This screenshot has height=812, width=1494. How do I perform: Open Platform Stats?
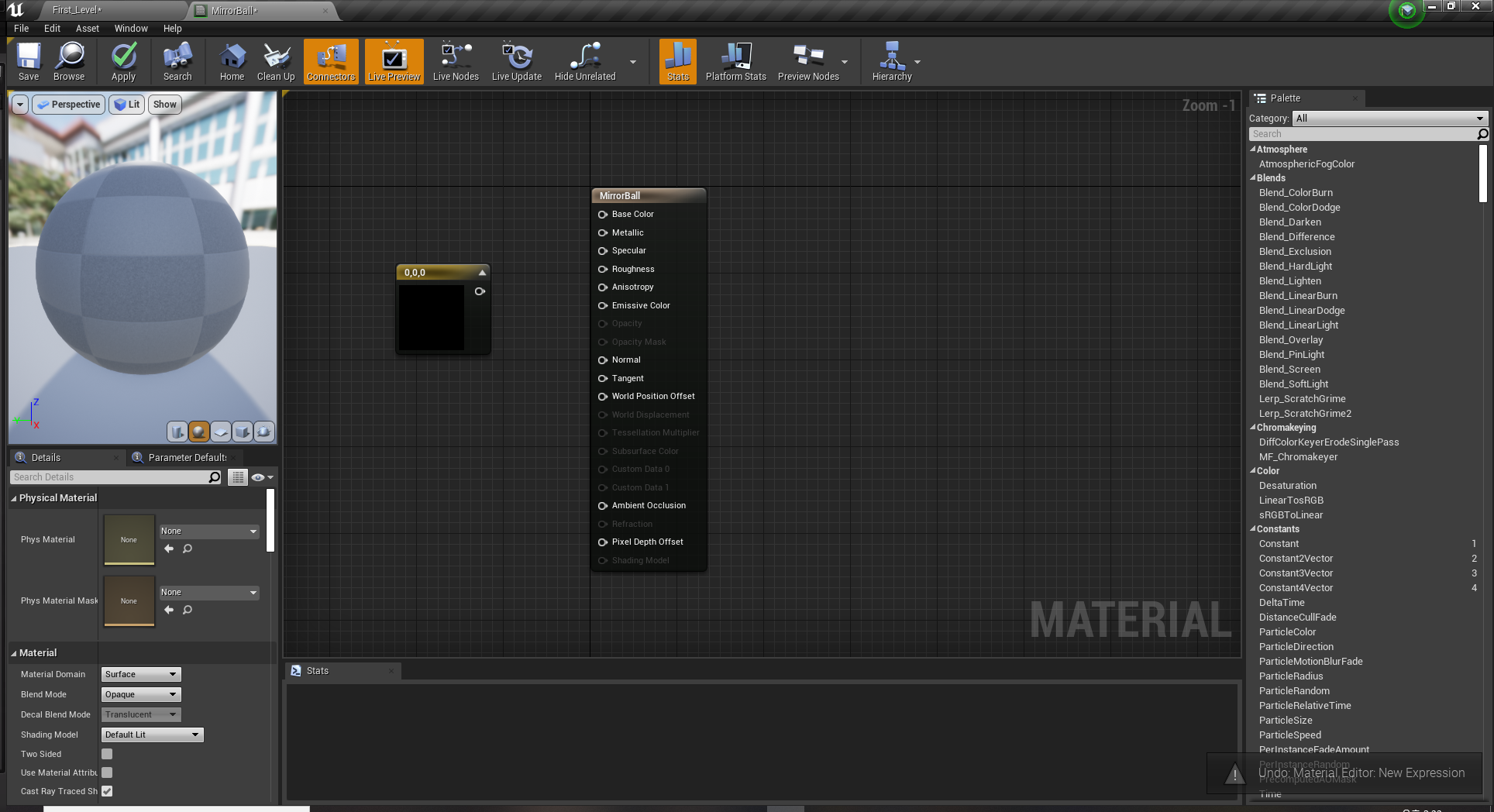pyautogui.click(x=736, y=61)
